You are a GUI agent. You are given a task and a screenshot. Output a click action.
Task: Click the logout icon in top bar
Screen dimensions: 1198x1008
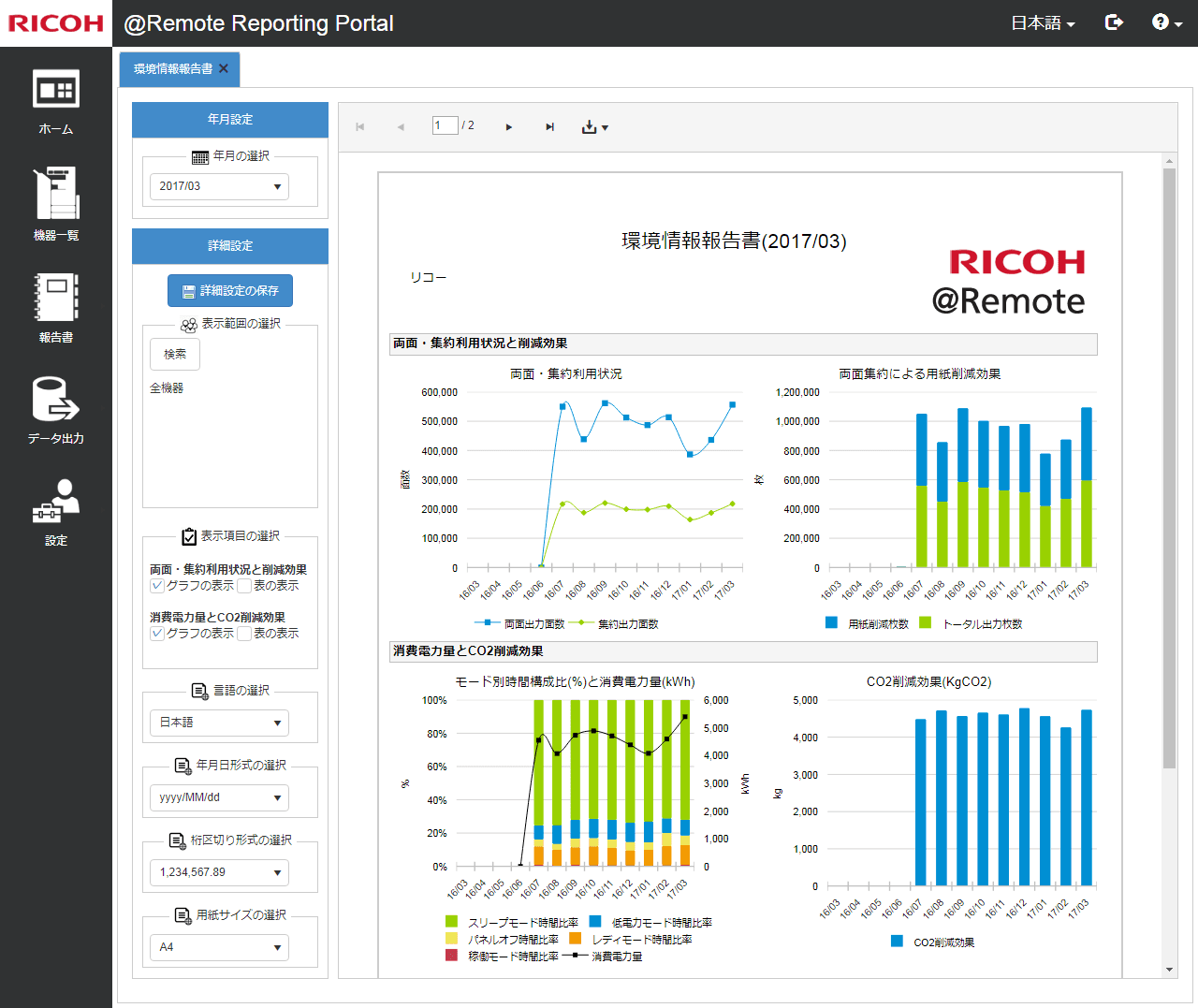click(1114, 22)
